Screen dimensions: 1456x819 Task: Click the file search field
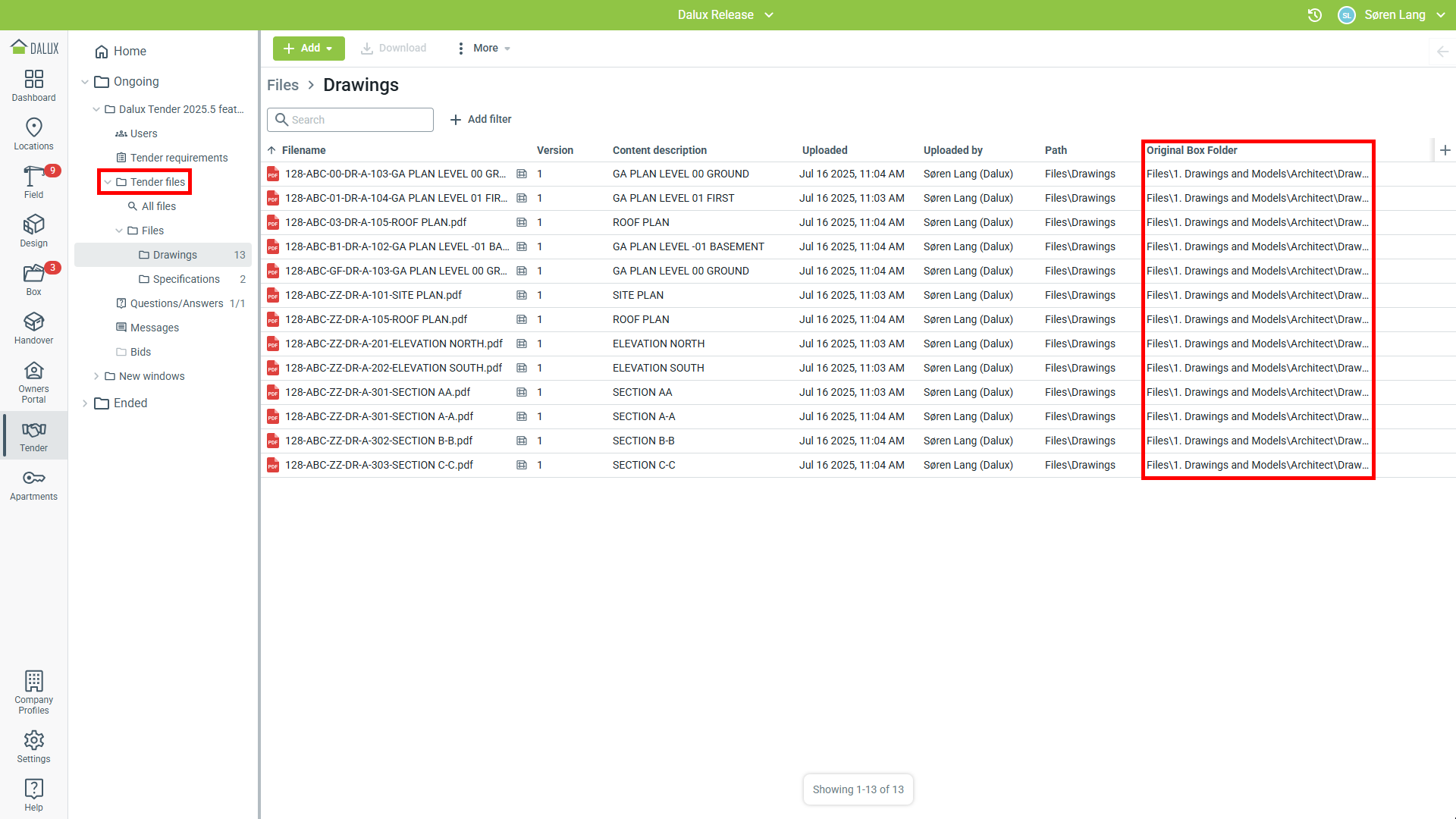356,120
